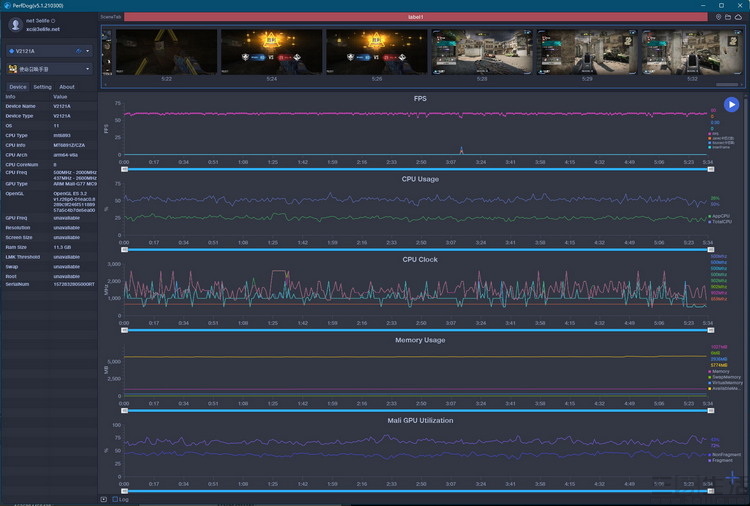Screen dimensions: 750x506
Task: Toggle AvailableMemory series legend
Action: [724, 388]
